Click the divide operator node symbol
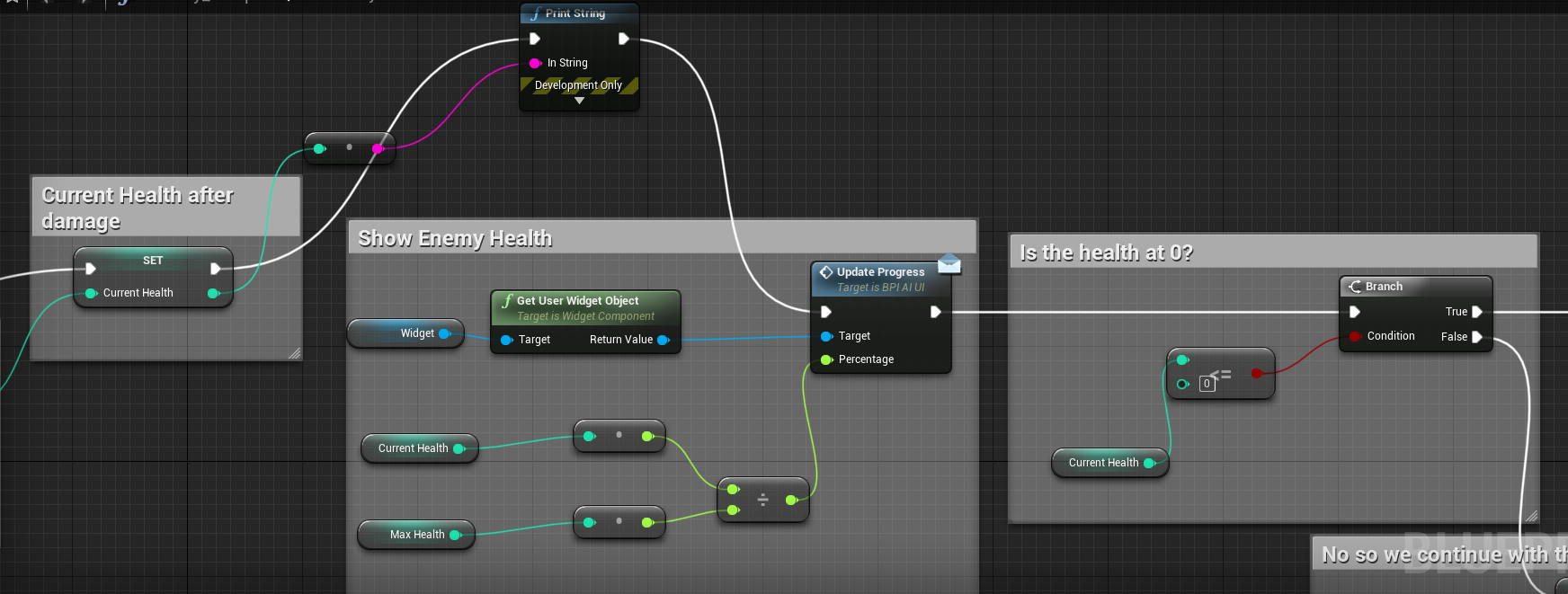1568x594 pixels. pos(762,500)
